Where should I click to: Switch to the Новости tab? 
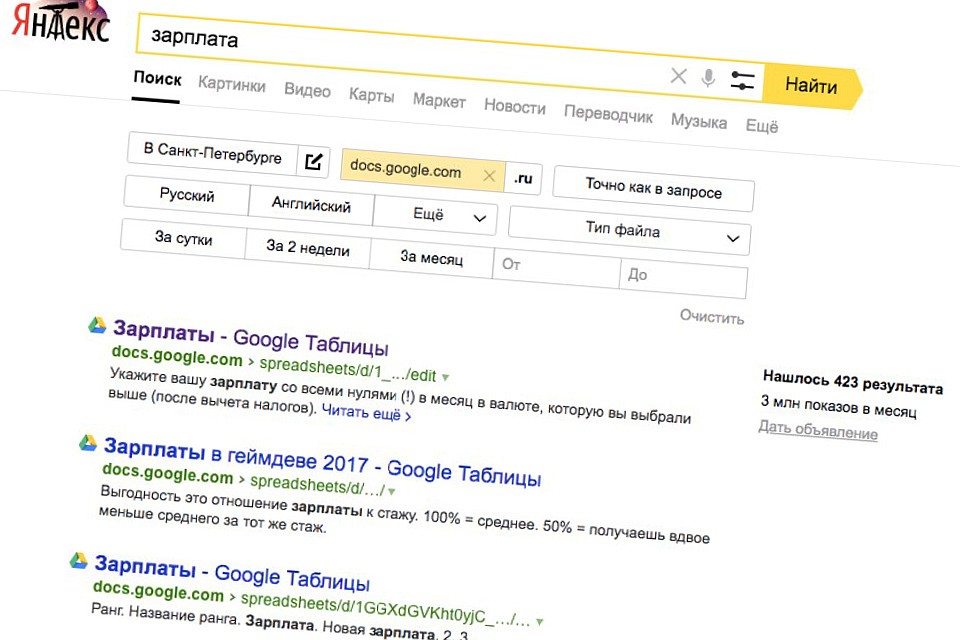[514, 107]
